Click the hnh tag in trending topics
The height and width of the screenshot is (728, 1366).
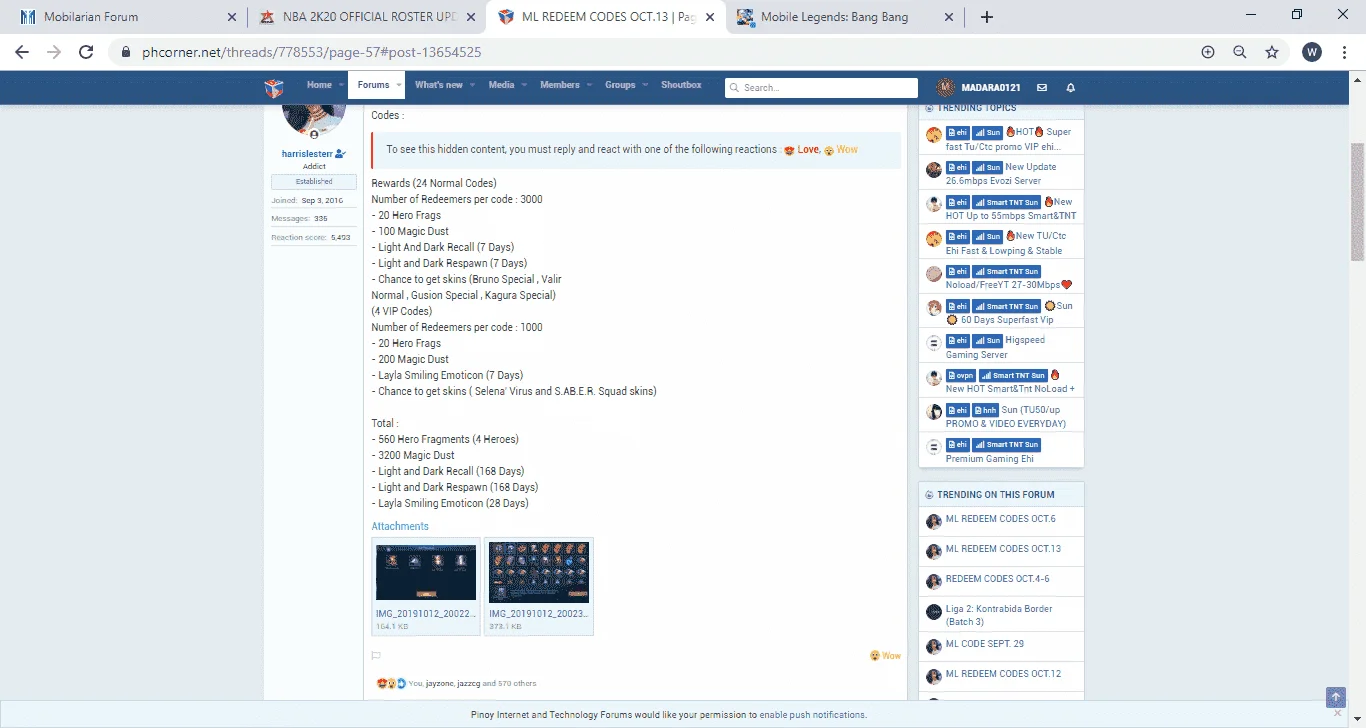(984, 410)
